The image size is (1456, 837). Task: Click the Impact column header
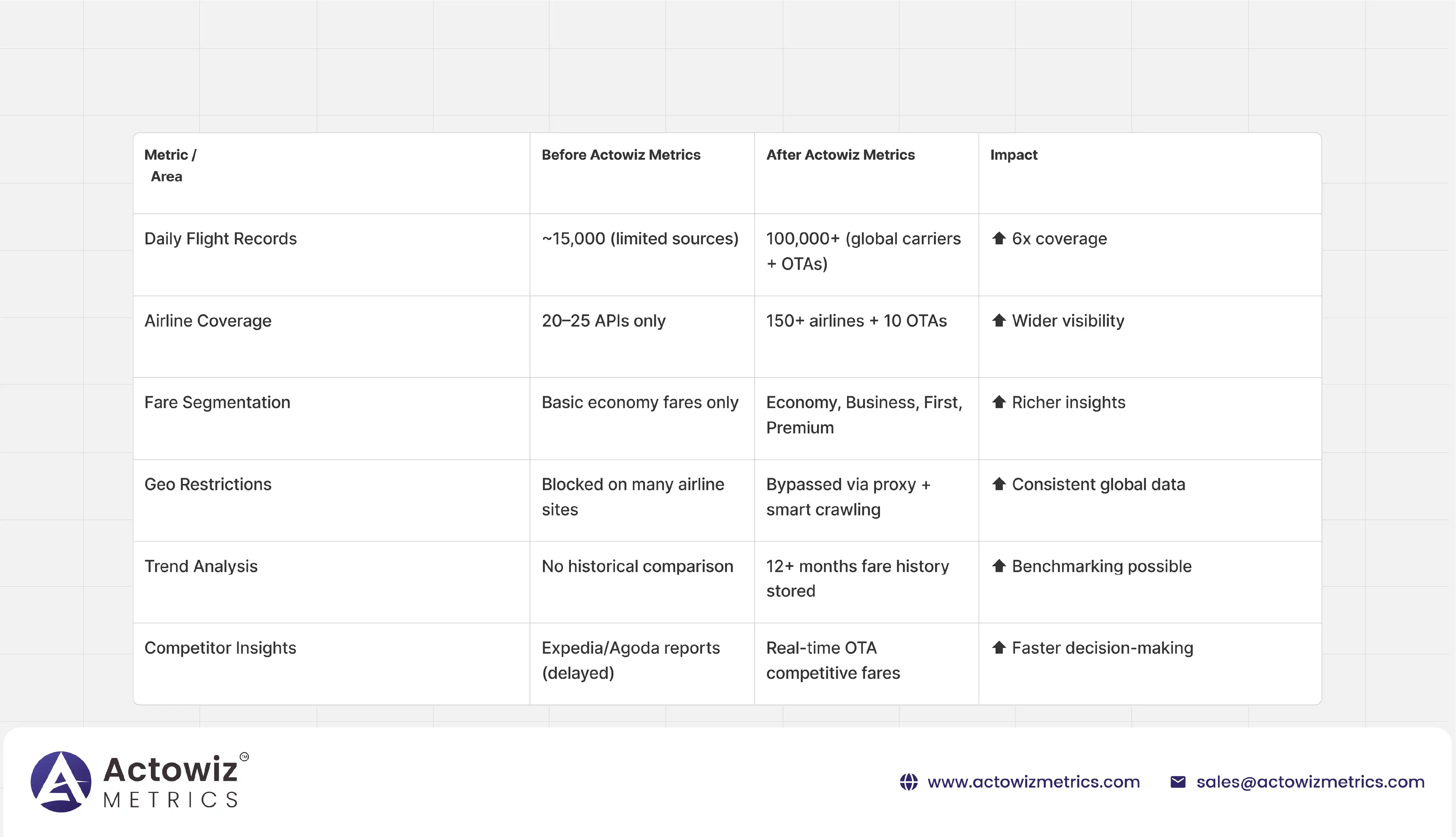pyautogui.click(x=1013, y=155)
